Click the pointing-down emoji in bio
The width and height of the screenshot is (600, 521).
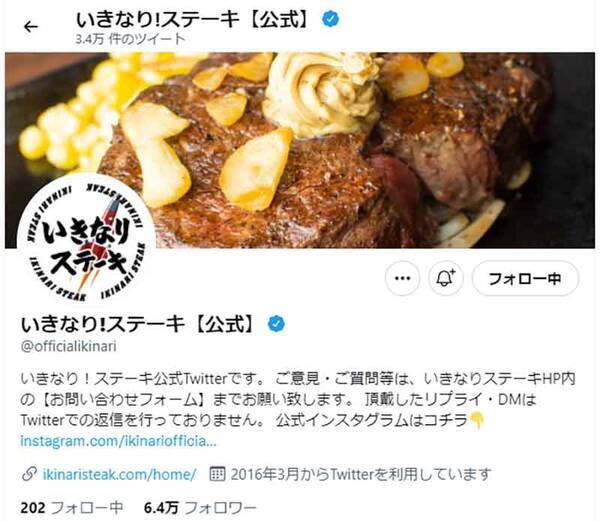point(477,420)
